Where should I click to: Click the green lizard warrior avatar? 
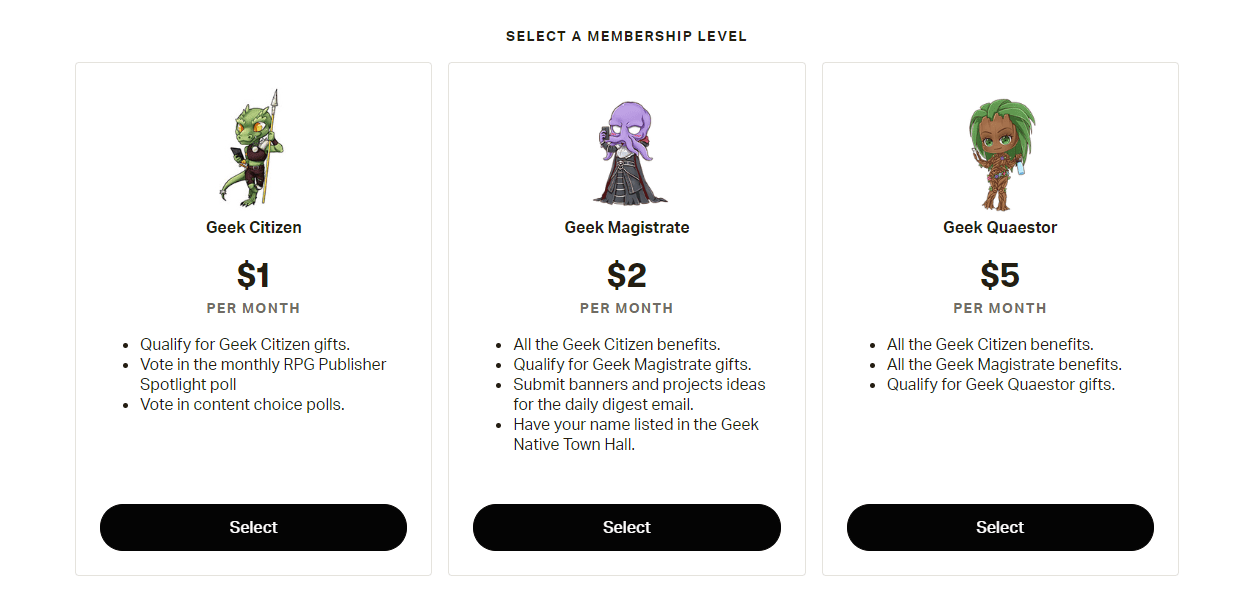click(253, 148)
